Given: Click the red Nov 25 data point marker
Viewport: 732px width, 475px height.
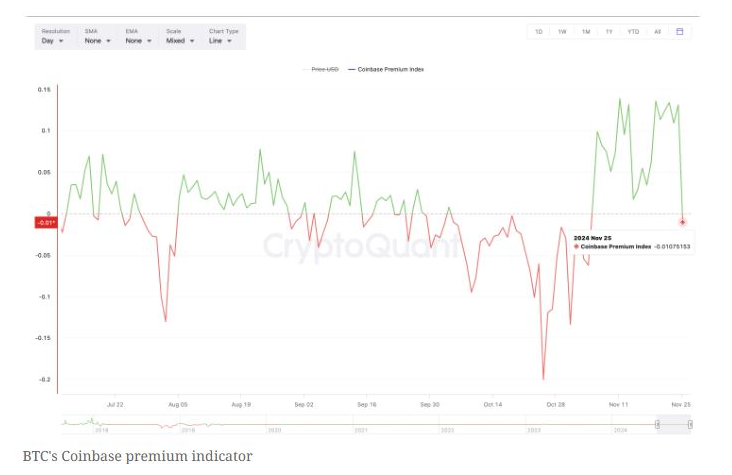Looking at the screenshot, I should click(683, 221).
